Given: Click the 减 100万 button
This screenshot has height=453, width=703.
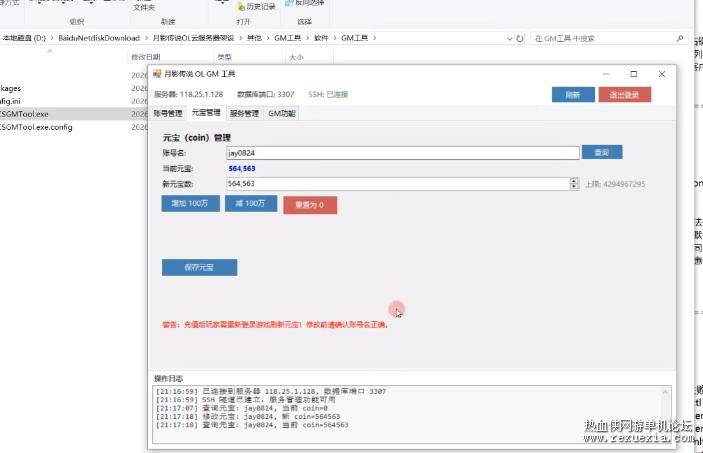Looking at the screenshot, I should click(x=251, y=204).
